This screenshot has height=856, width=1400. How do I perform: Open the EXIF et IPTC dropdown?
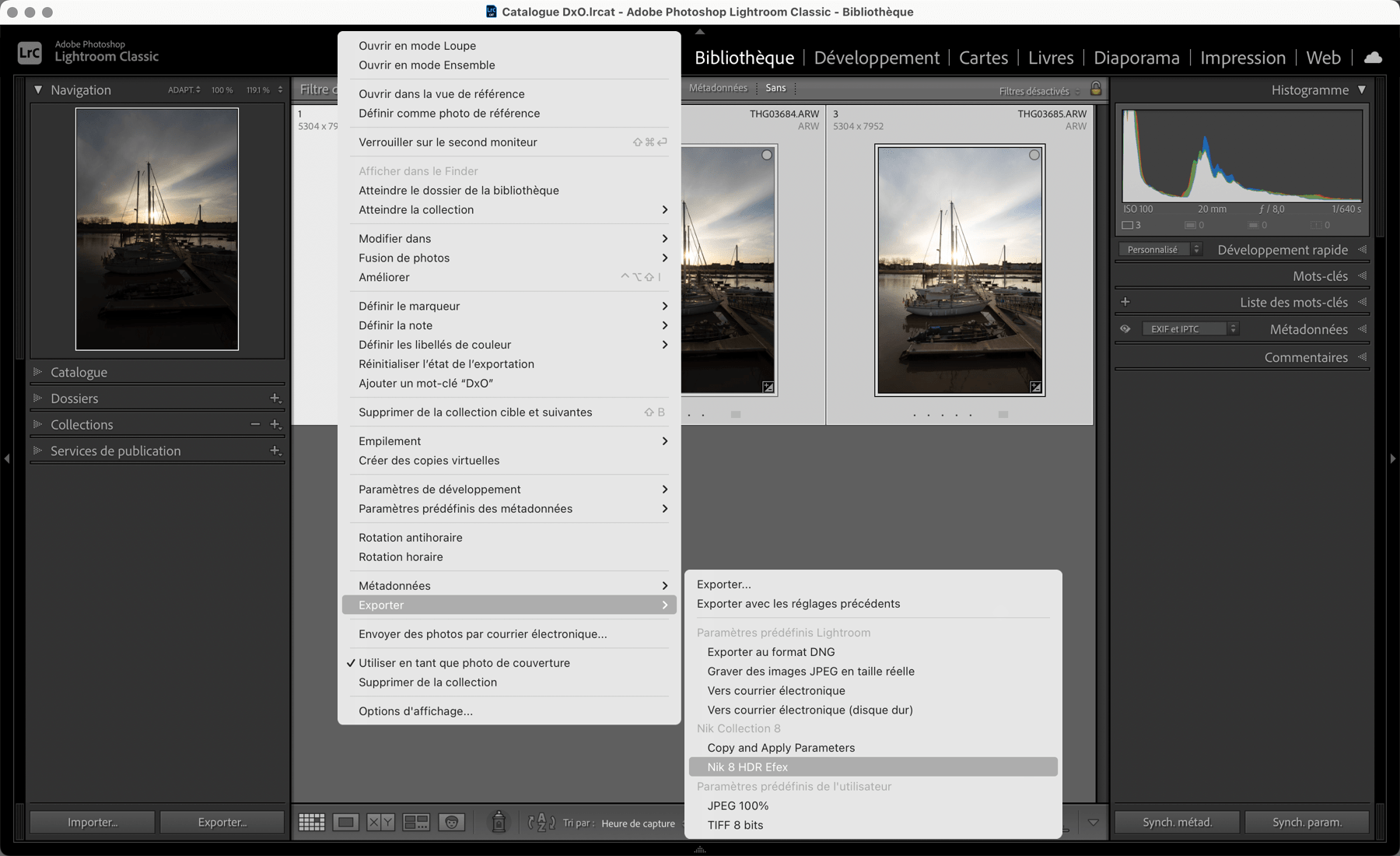tap(1190, 329)
